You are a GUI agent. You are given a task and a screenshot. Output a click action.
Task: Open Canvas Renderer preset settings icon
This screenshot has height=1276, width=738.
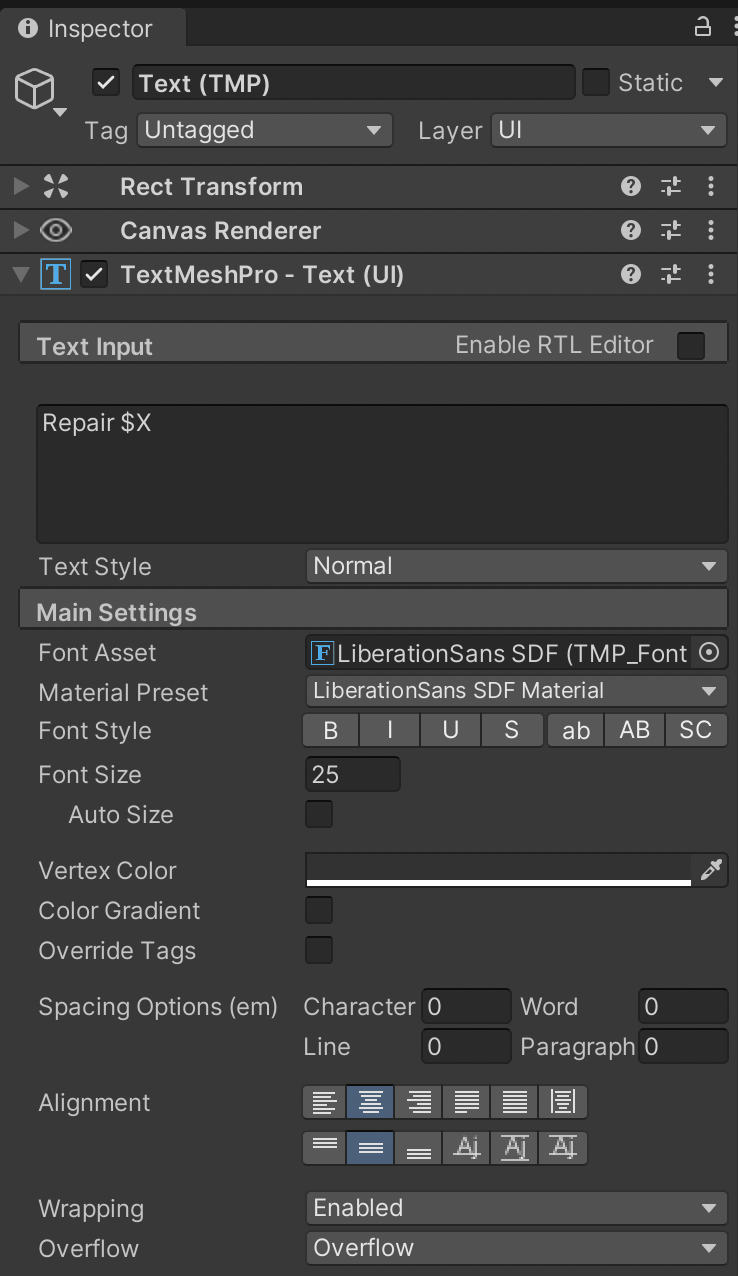click(x=671, y=231)
